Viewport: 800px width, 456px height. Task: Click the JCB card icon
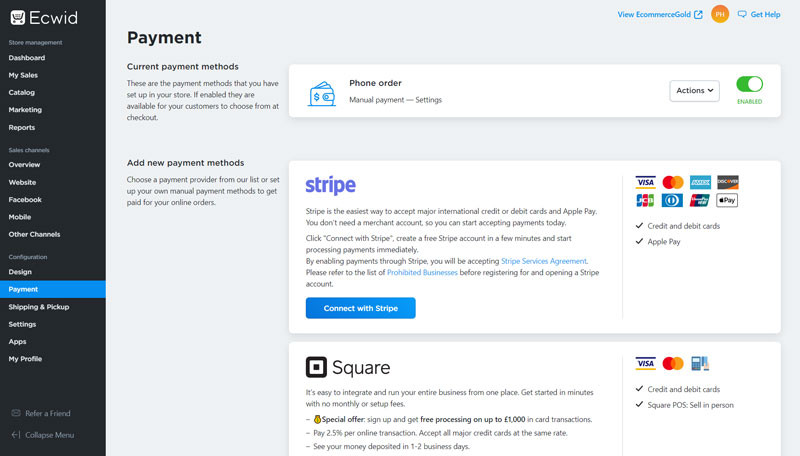[x=645, y=200]
